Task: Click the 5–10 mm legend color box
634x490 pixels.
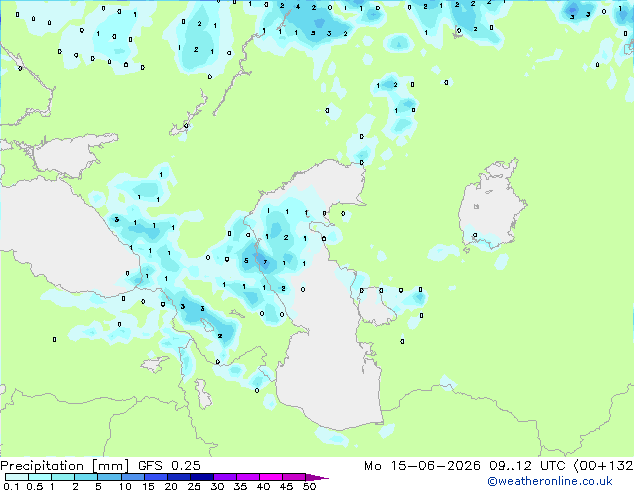Action: (x=109, y=477)
